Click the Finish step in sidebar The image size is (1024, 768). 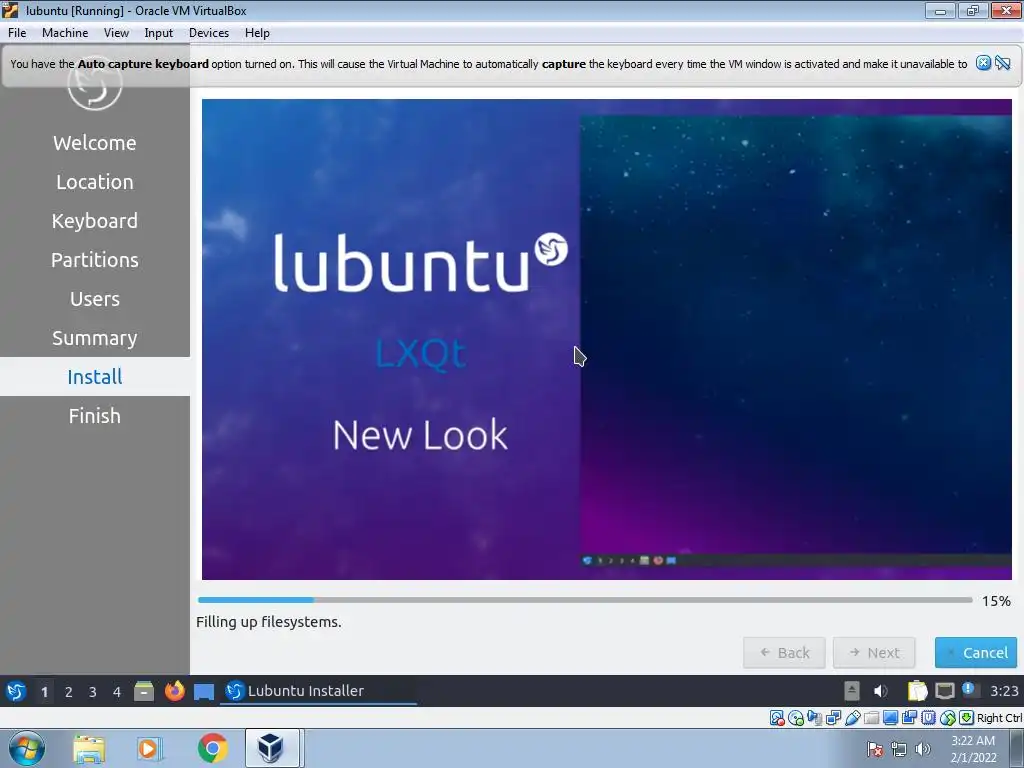click(95, 416)
